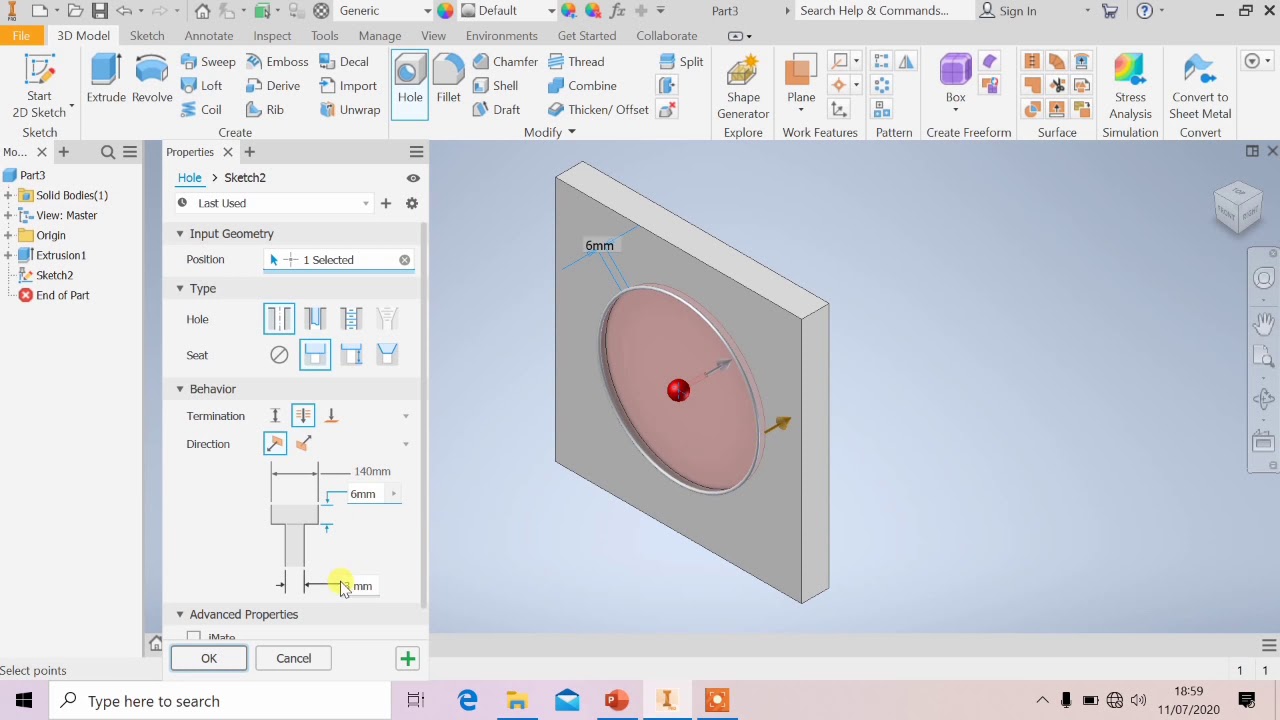The width and height of the screenshot is (1280, 720).
Task: Launch Stress Analysis simulation
Action: click(x=1130, y=88)
